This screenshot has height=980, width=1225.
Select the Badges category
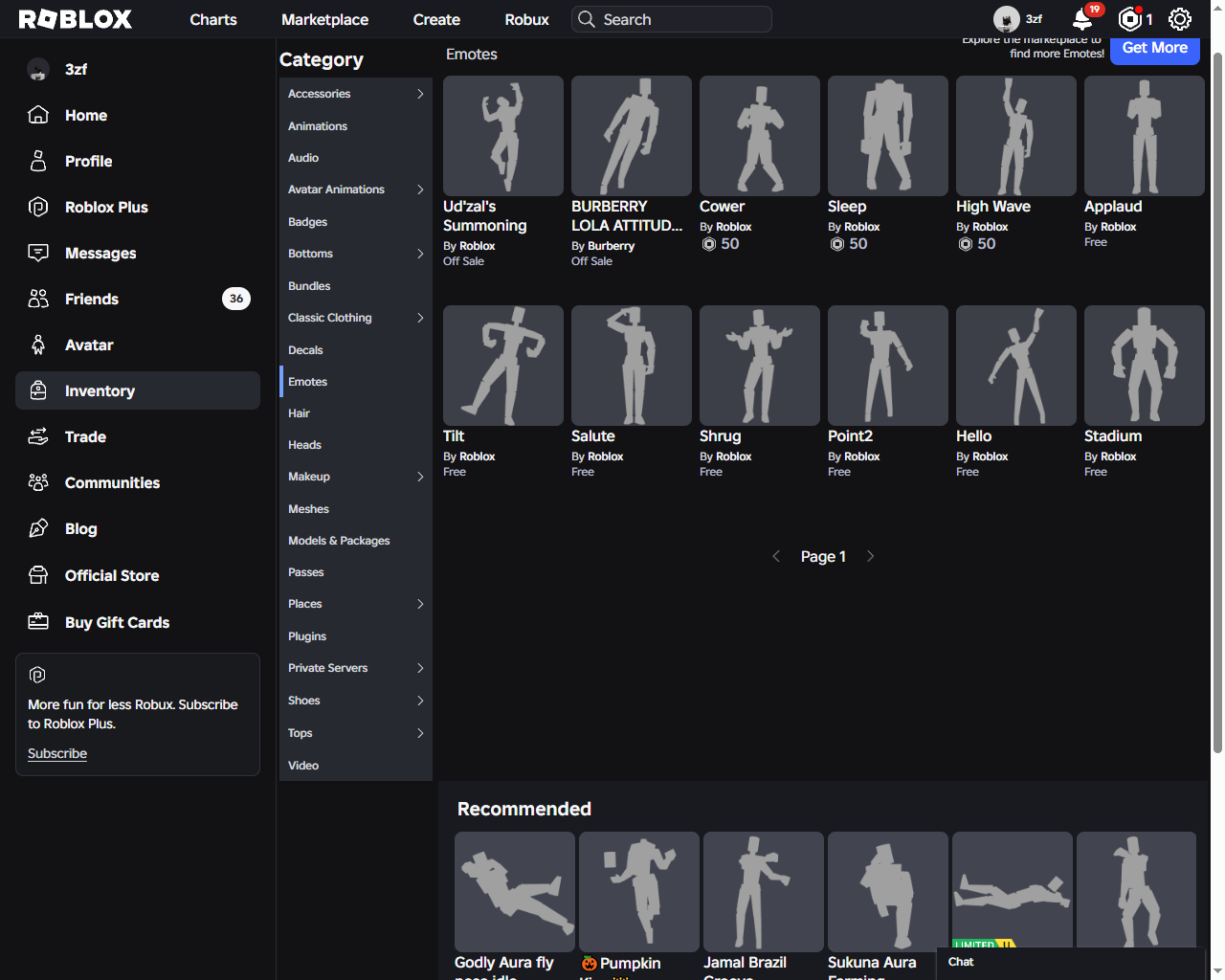[x=356, y=222]
